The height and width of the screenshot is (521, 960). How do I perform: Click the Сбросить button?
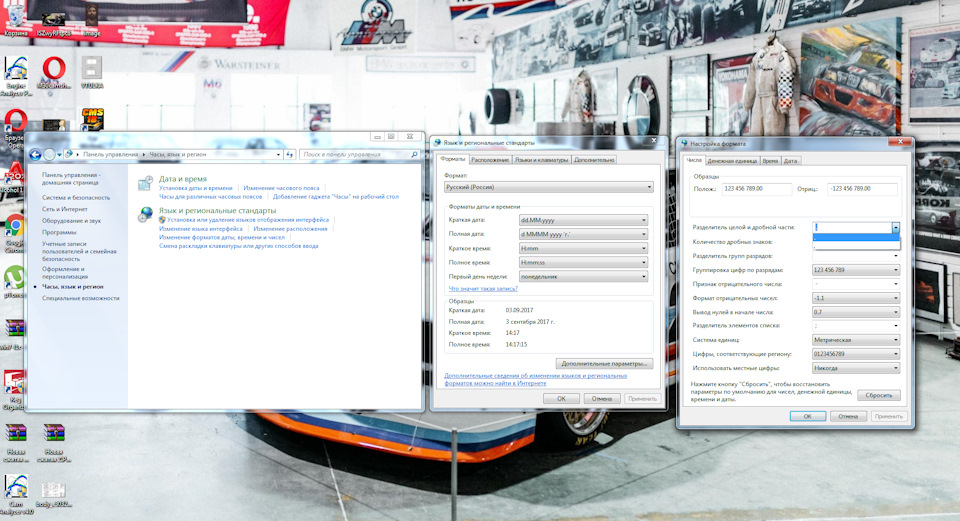(879, 395)
